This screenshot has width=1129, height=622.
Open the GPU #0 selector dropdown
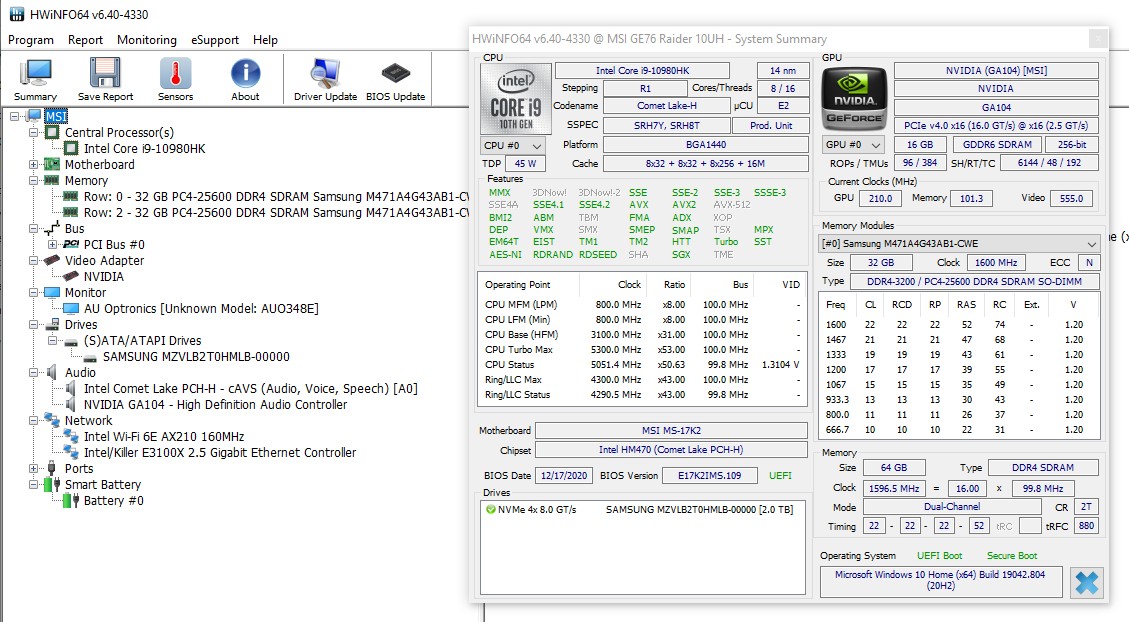[x=853, y=145]
